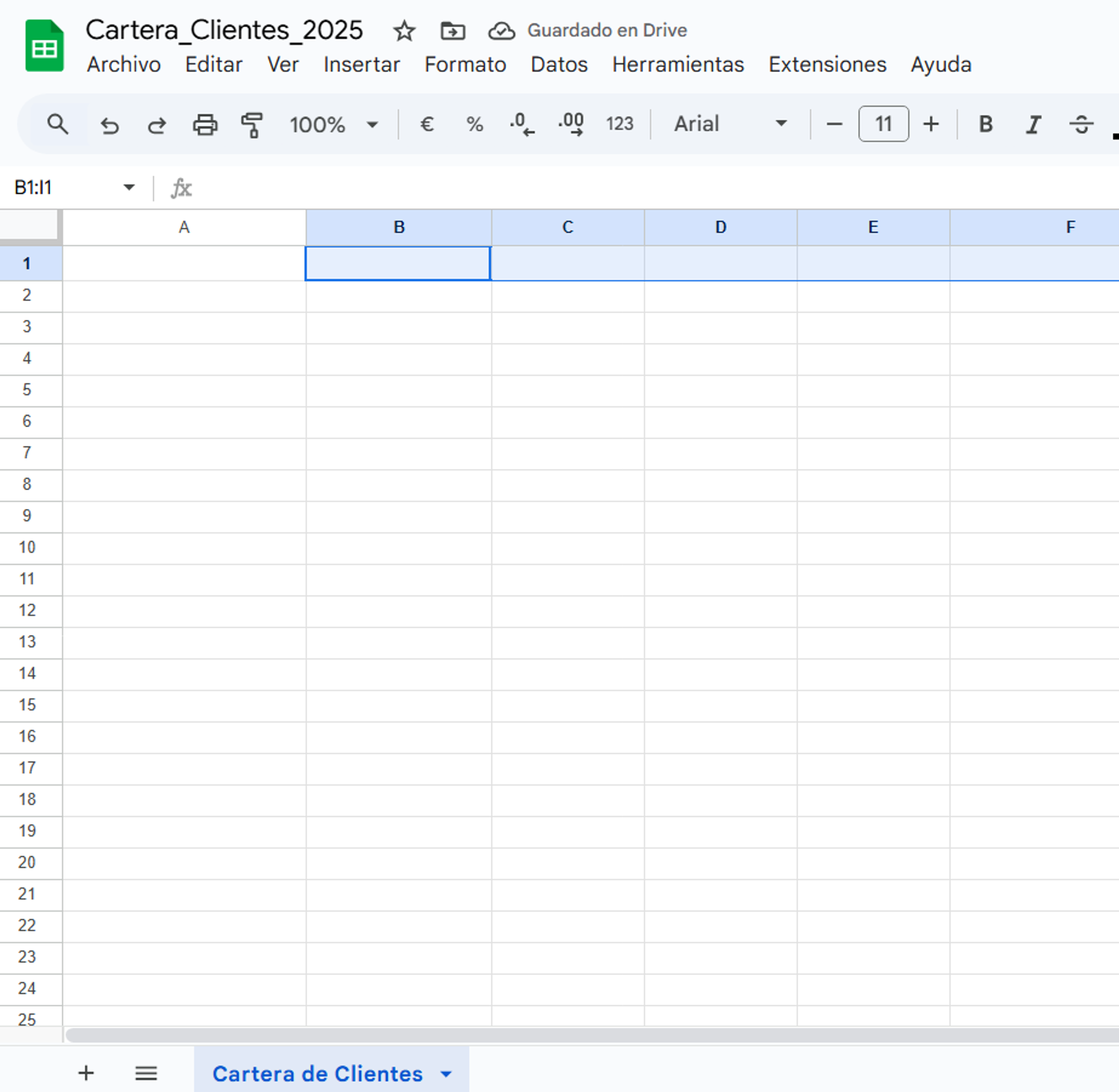
Task: Activate the paint format tool
Action: pyautogui.click(x=252, y=124)
